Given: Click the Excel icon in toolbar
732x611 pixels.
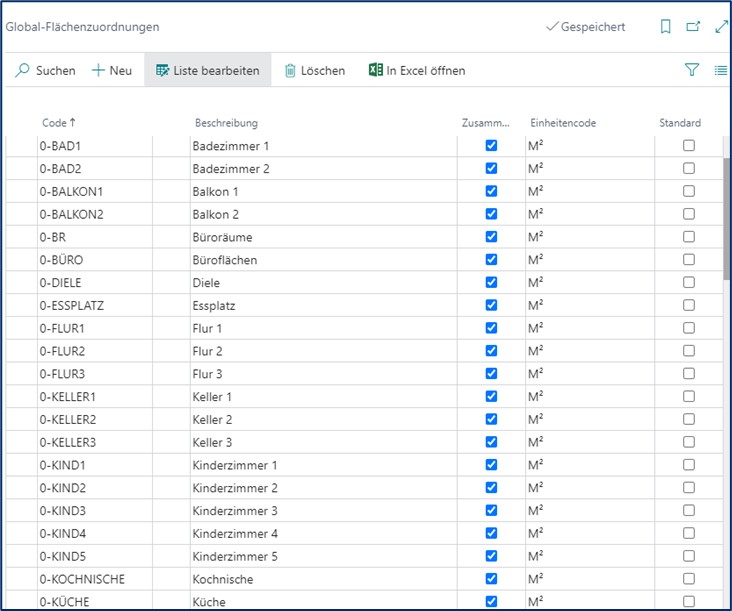Looking at the screenshot, I should coord(376,71).
